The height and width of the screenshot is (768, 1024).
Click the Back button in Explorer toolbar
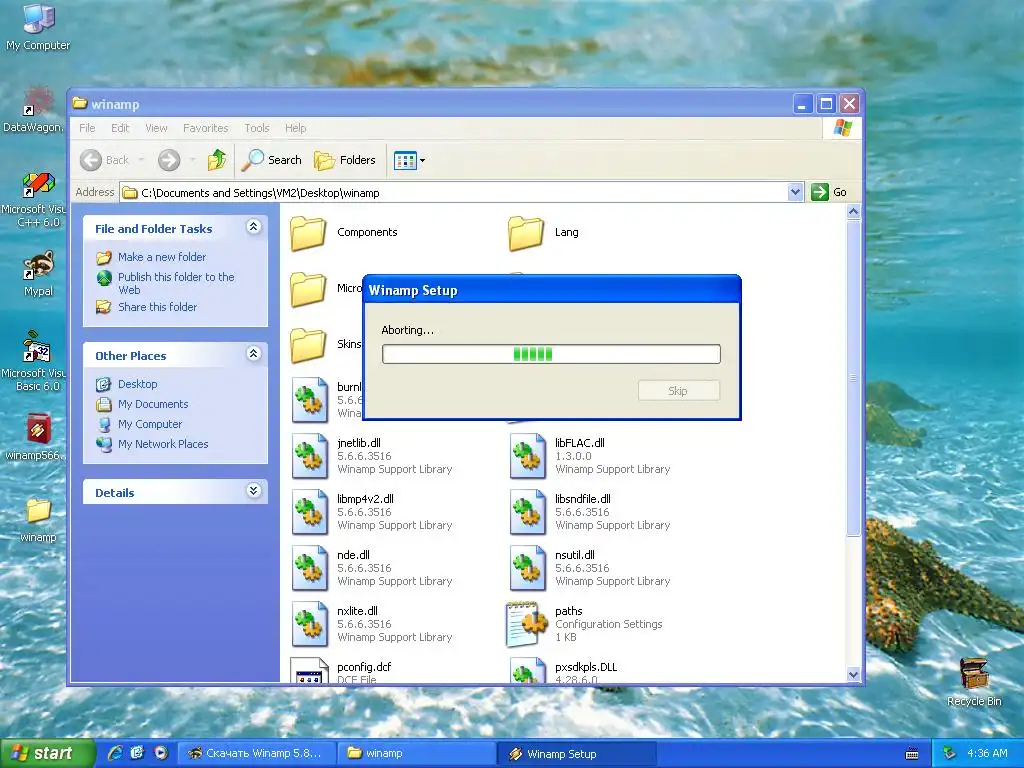pos(105,160)
